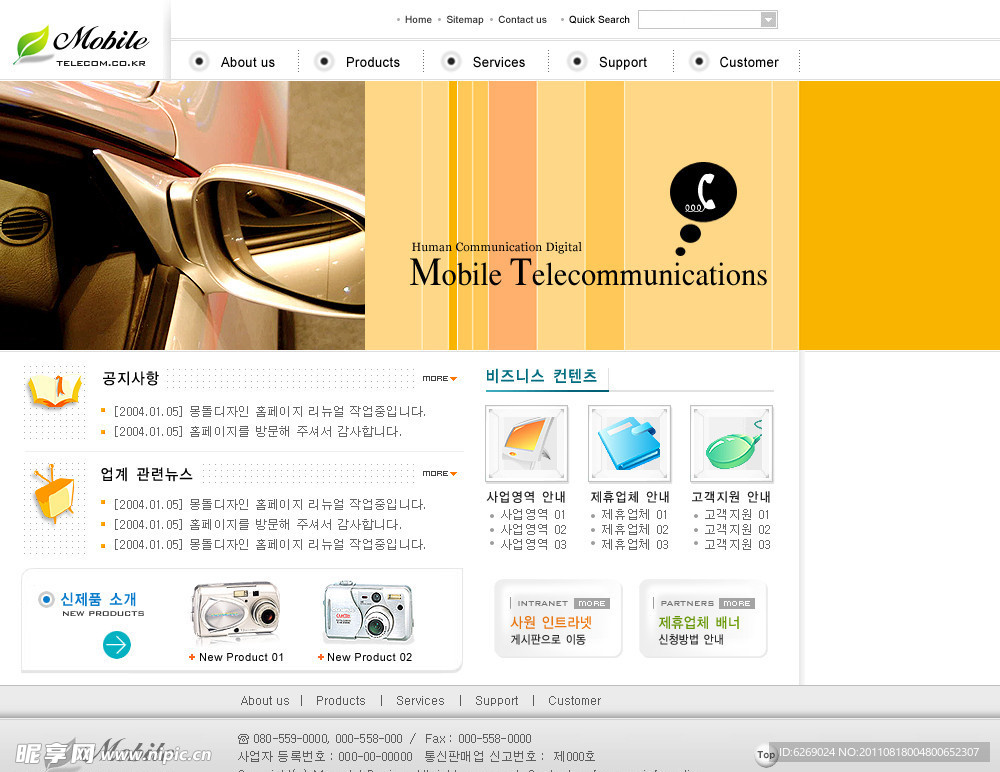Click About us in footer navigation

[265, 701]
